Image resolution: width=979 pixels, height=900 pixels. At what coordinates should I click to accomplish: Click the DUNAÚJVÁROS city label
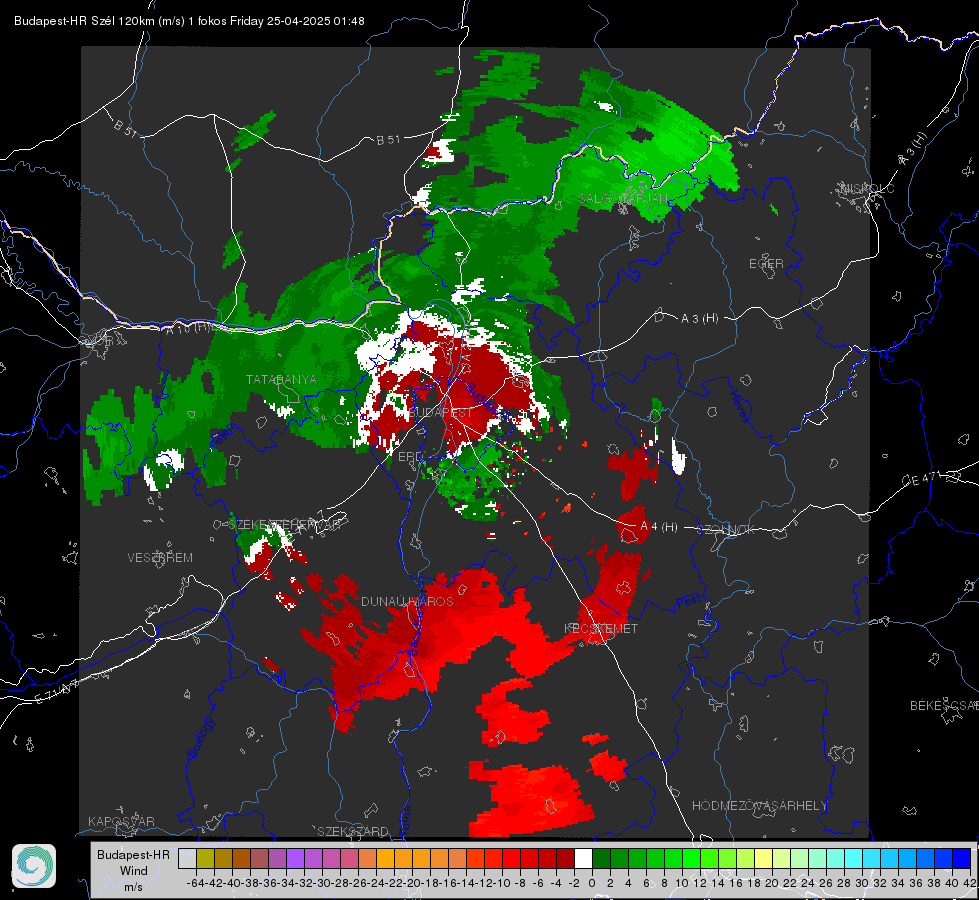(407, 601)
